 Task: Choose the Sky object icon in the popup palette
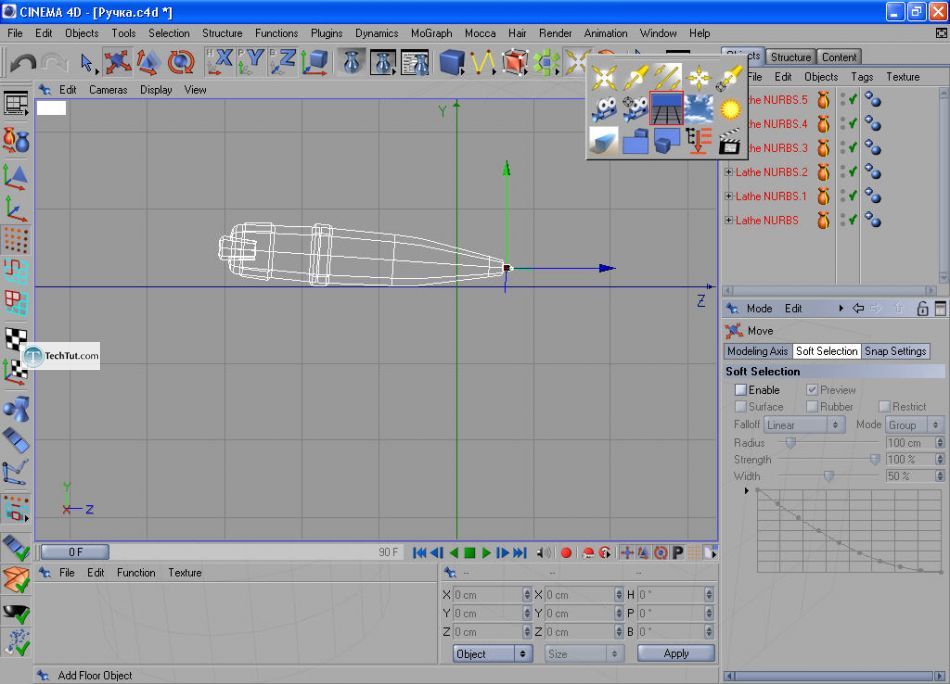pos(698,109)
